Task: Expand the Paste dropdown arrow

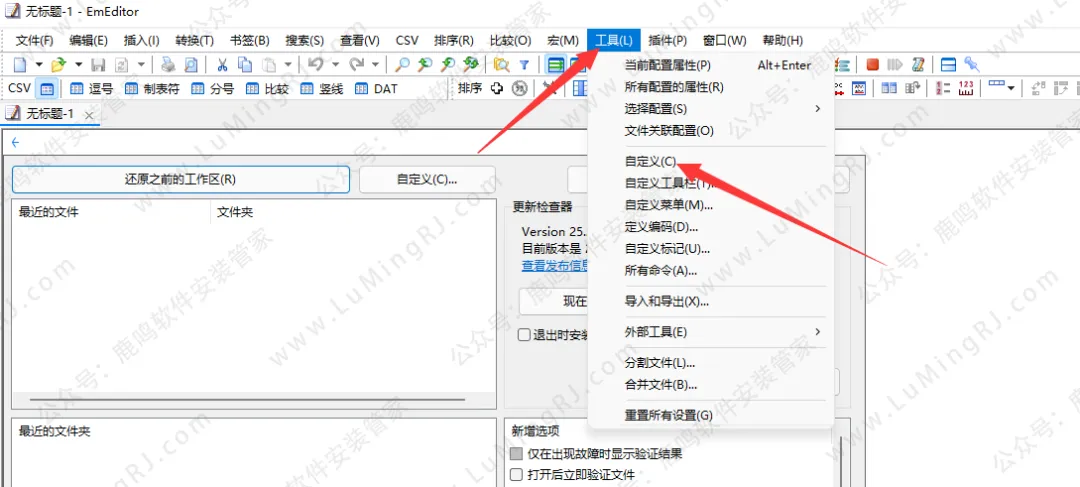Action: pyautogui.click(x=289, y=65)
